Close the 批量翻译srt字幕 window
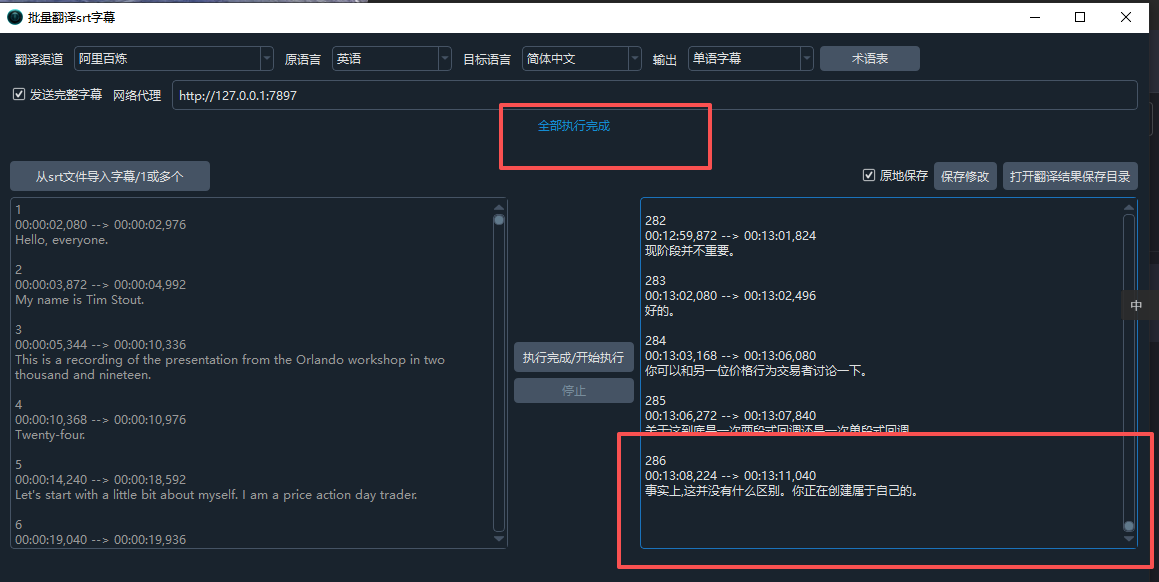Viewport: 1159px width, 582px height. 1126,17
